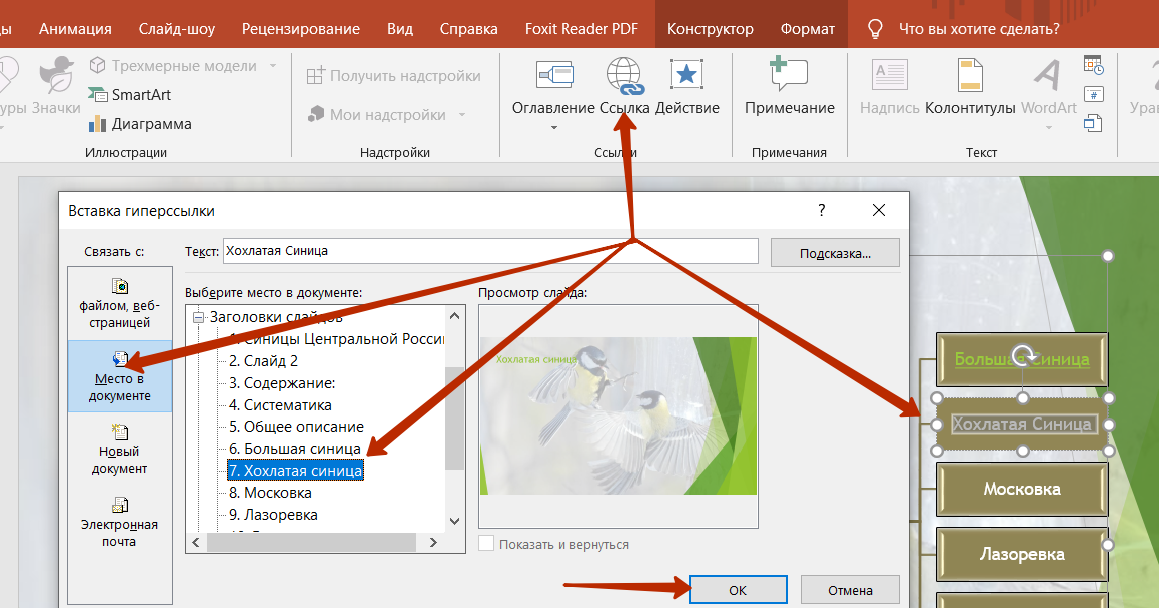Insert date and time icon

pos(1093,65)
